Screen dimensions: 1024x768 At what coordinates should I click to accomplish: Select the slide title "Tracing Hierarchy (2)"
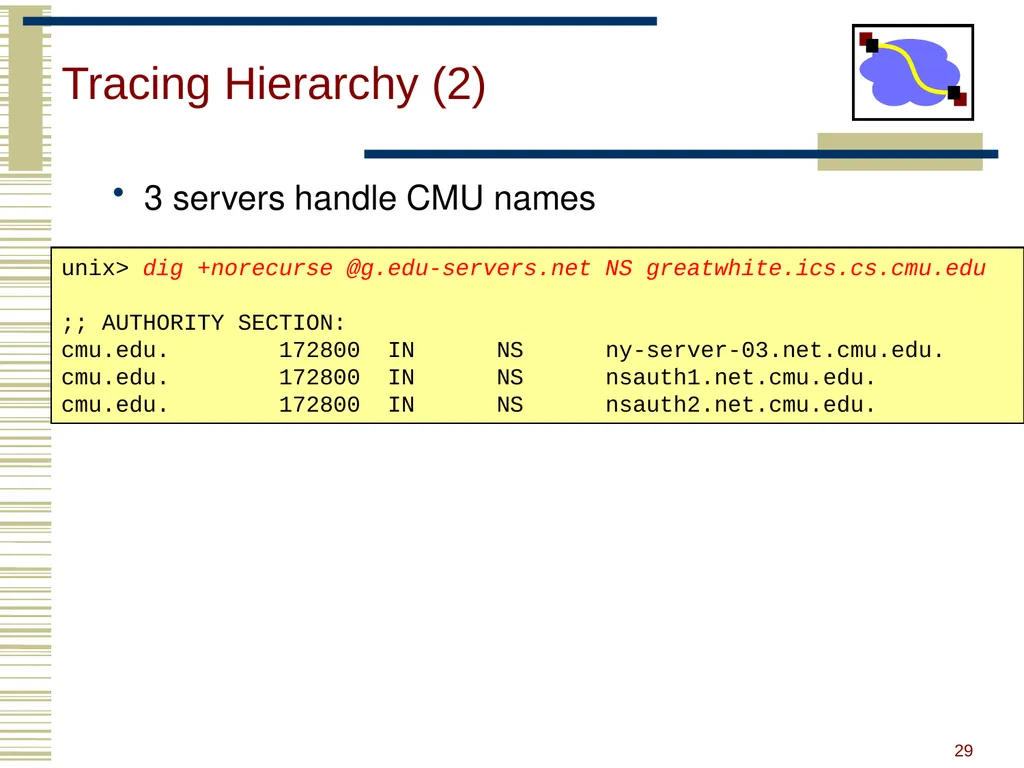click(274, 84)
